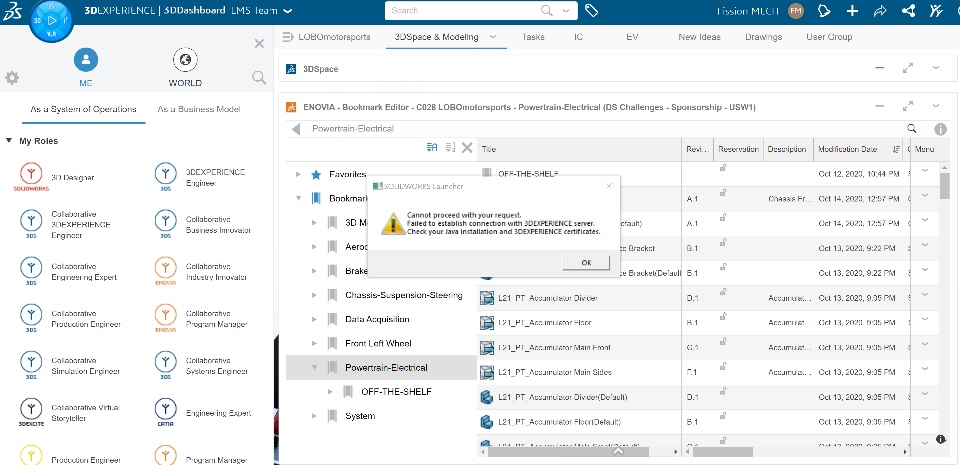
Task: Select the WORLD globe icon
Action: coord(185,60)
